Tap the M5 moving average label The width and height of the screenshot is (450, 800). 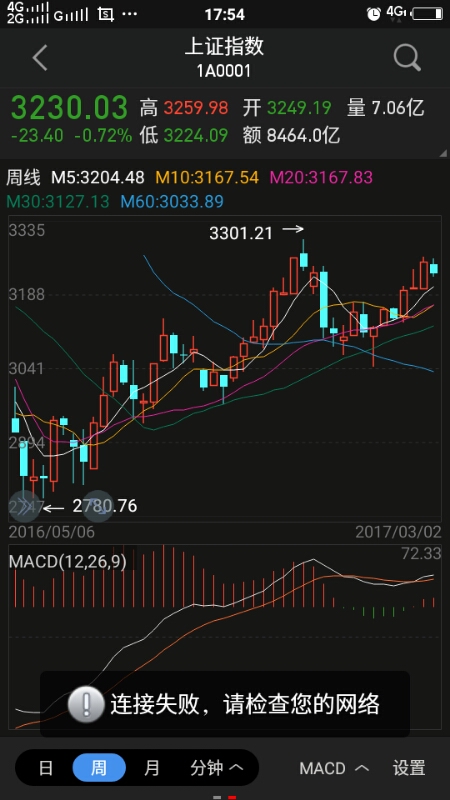click(x=98, y=178)
